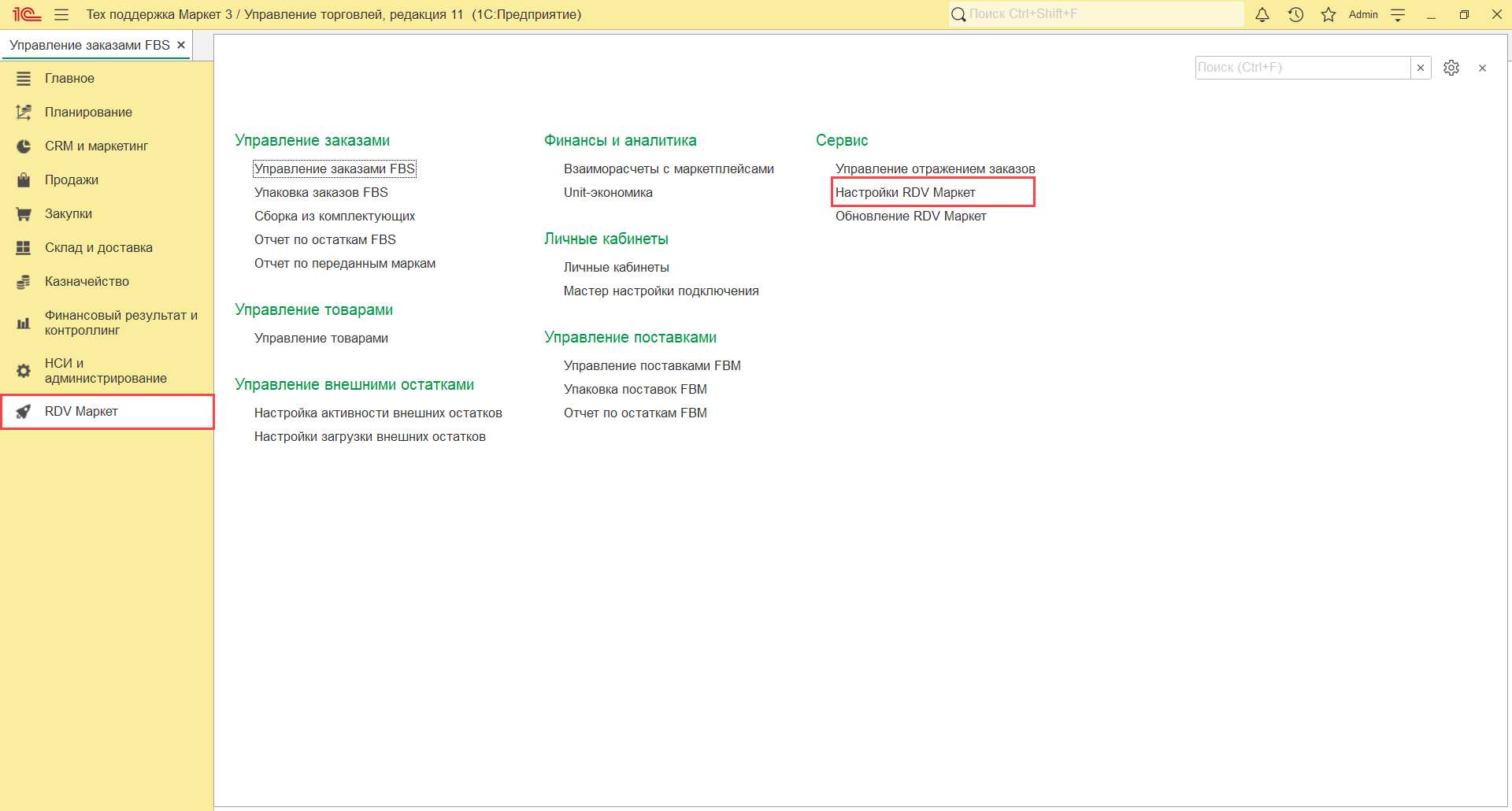
Task: Open Настройки RDV Маркет link
Action: 905,193
